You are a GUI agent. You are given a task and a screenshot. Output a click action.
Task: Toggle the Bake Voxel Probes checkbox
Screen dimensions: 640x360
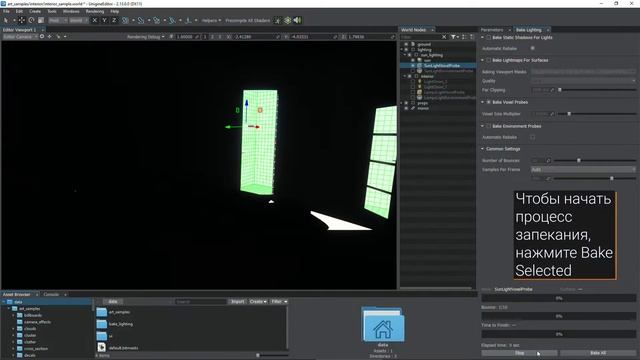(x=488, y=102)
